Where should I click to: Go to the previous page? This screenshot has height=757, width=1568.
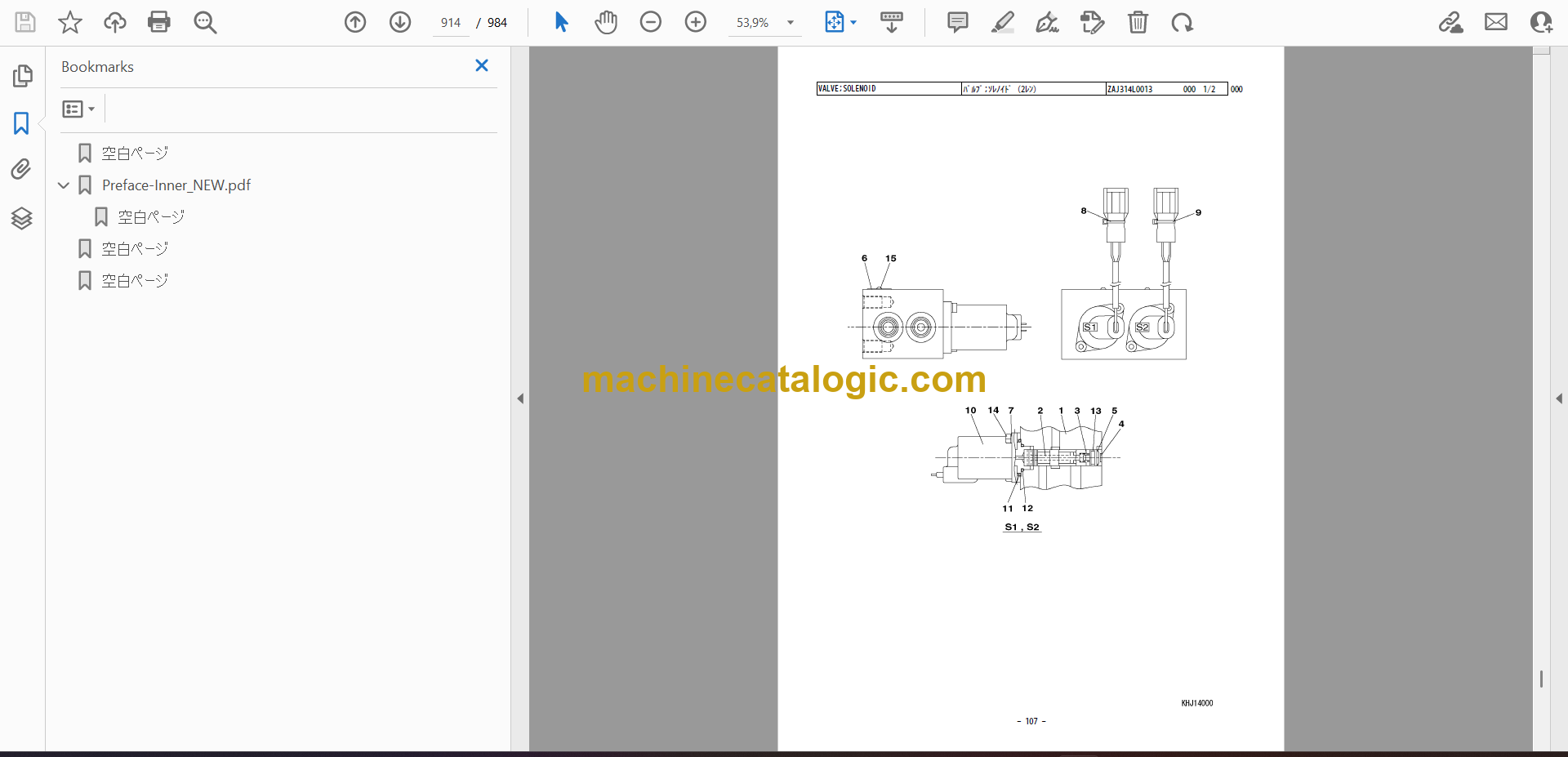point(355,22)
